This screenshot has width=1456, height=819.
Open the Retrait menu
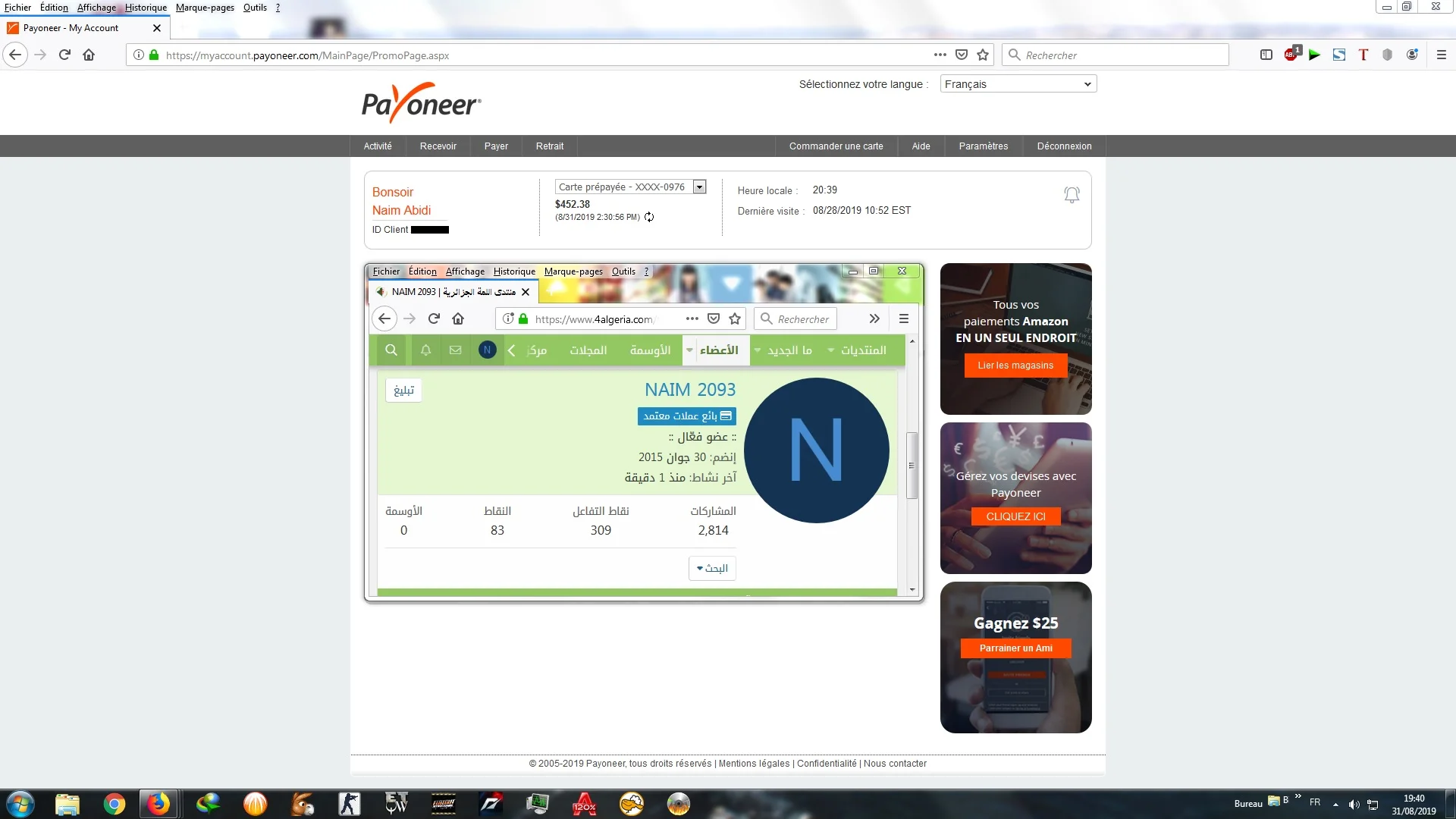(549, 146)
